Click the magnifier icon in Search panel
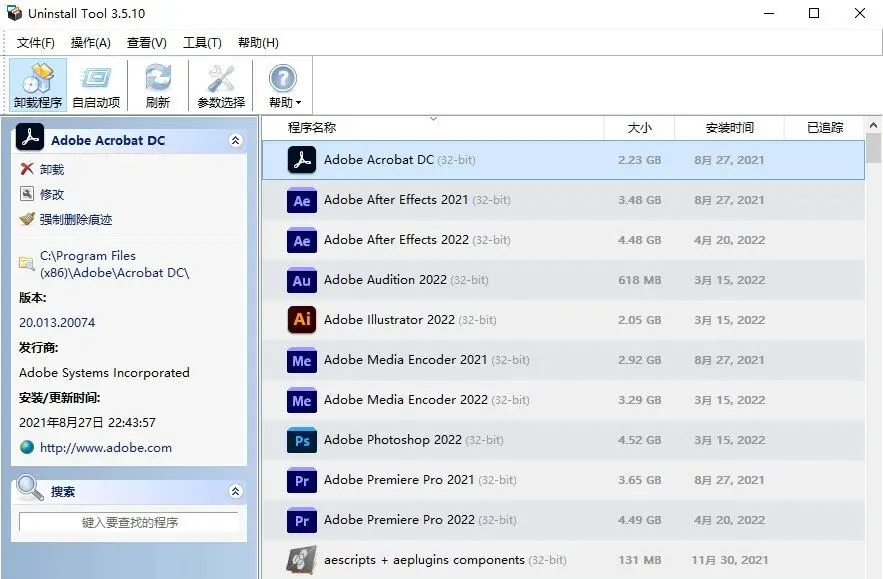 [x=30, y=488]
